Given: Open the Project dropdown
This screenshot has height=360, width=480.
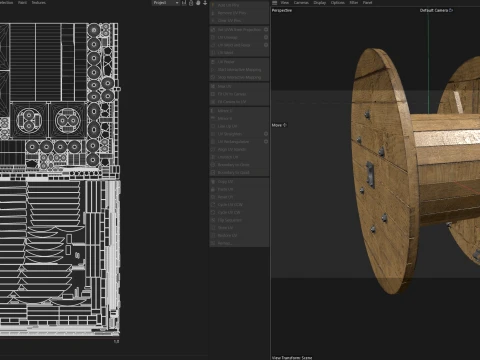Looking at the screenshot, I should 166,3.
